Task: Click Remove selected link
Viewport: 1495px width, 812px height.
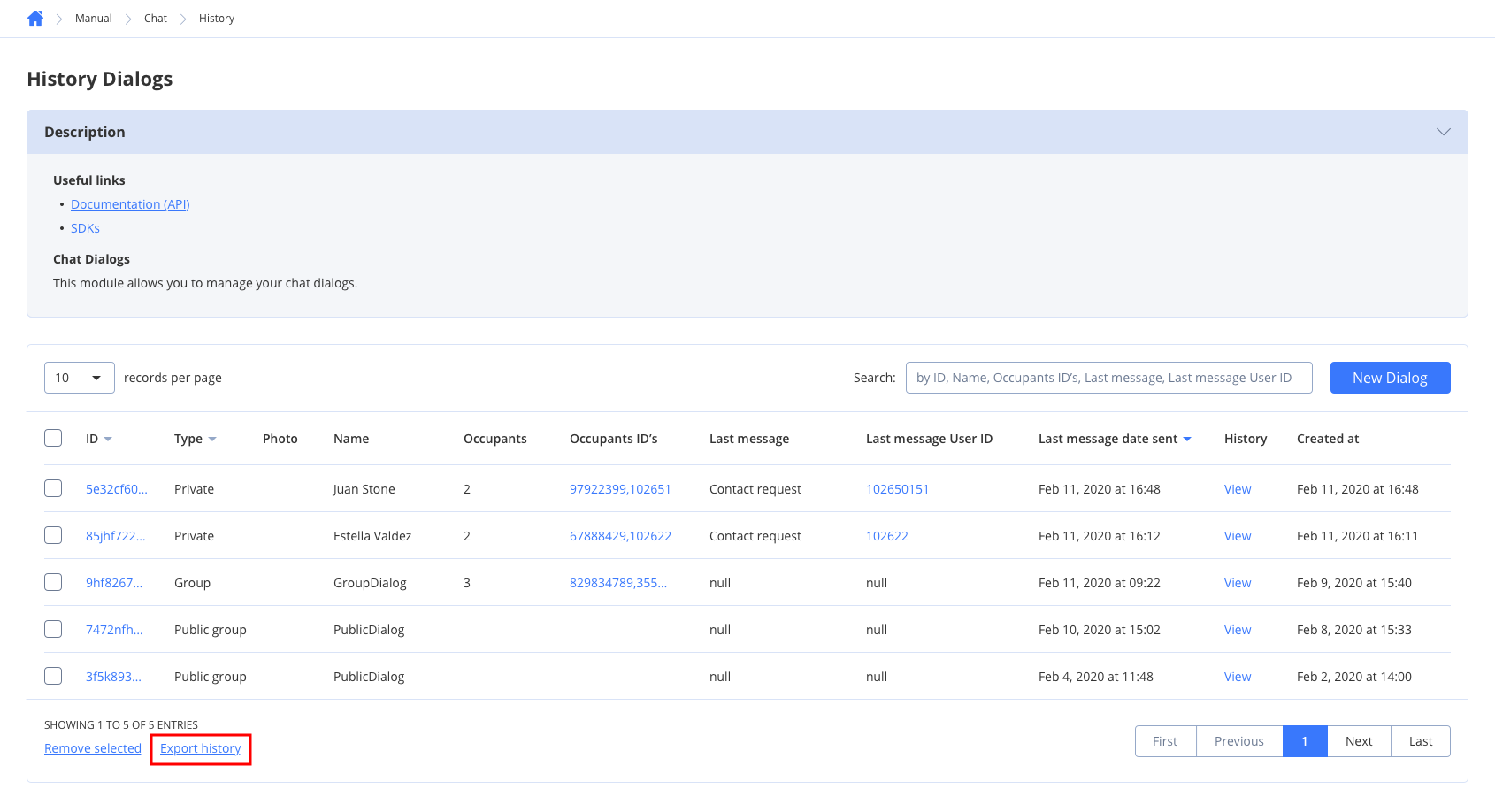Action: [93, 748]
